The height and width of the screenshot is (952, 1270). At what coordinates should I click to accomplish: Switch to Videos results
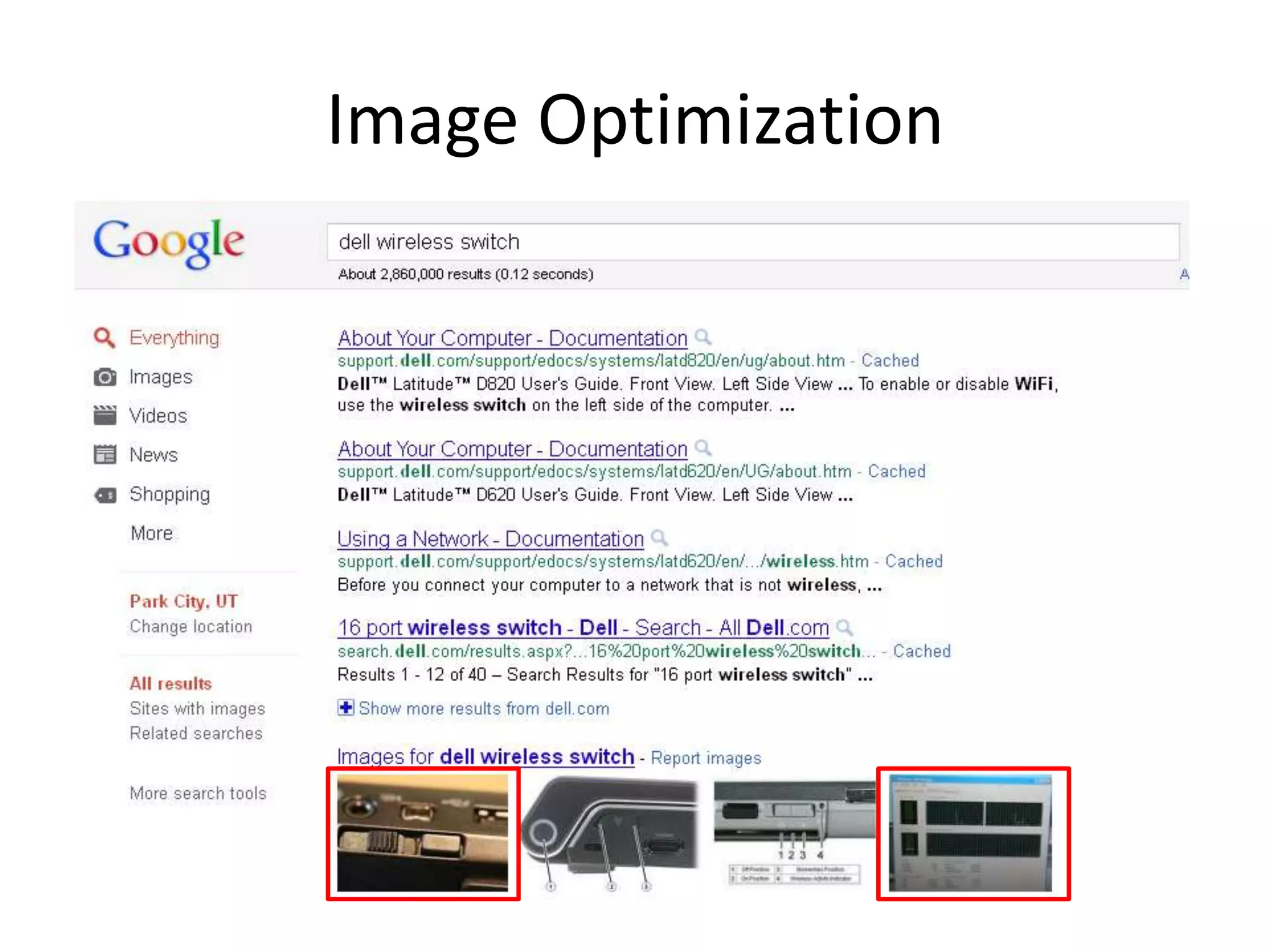(x=158, y=416)
